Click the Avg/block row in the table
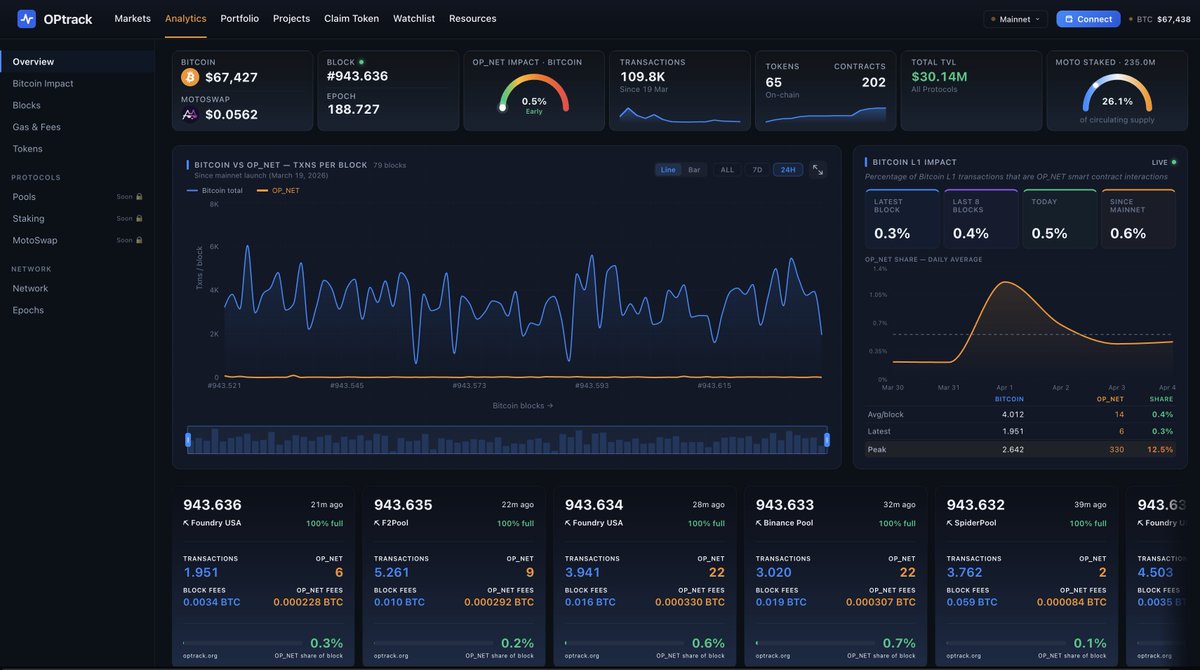The height and width of the screenshot is (670, 1200). 1020,414
